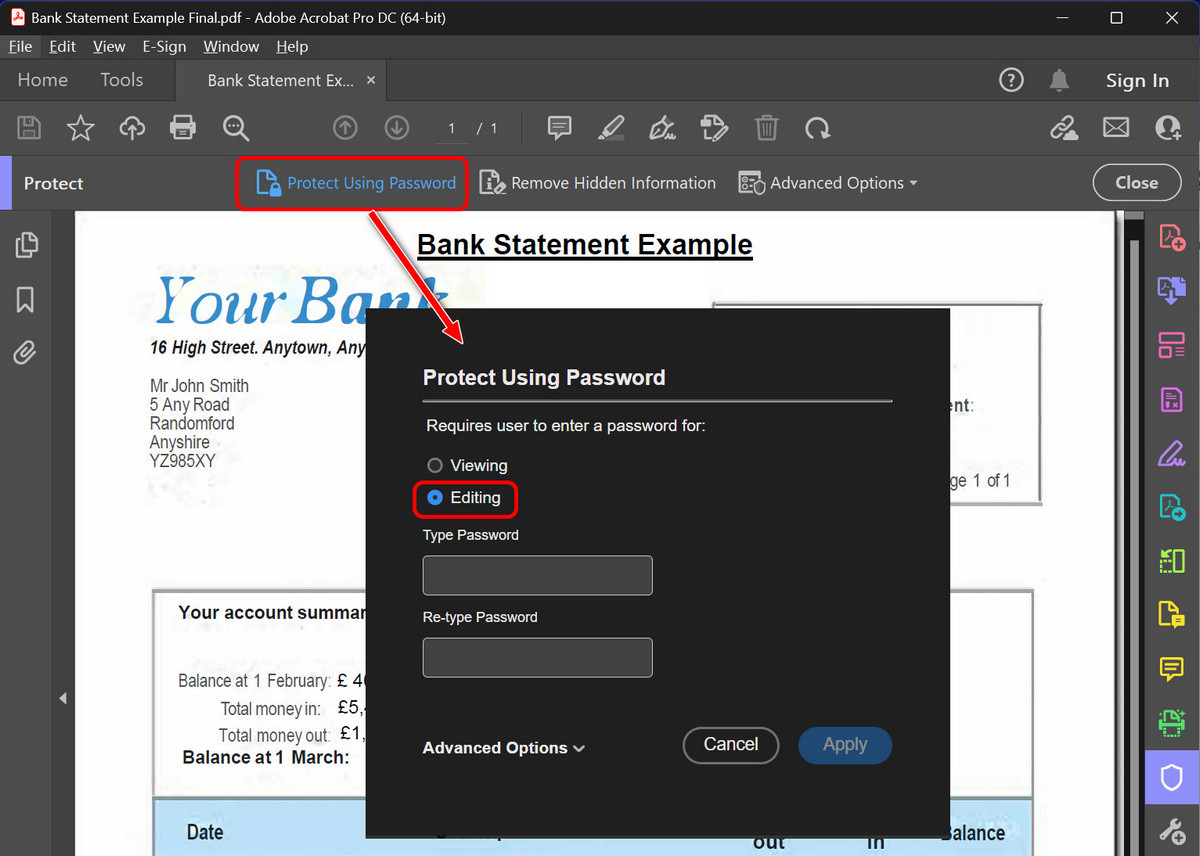Click the Delete pages trash icon
This screenshot has height=856, width=1200.
(767, 128)
